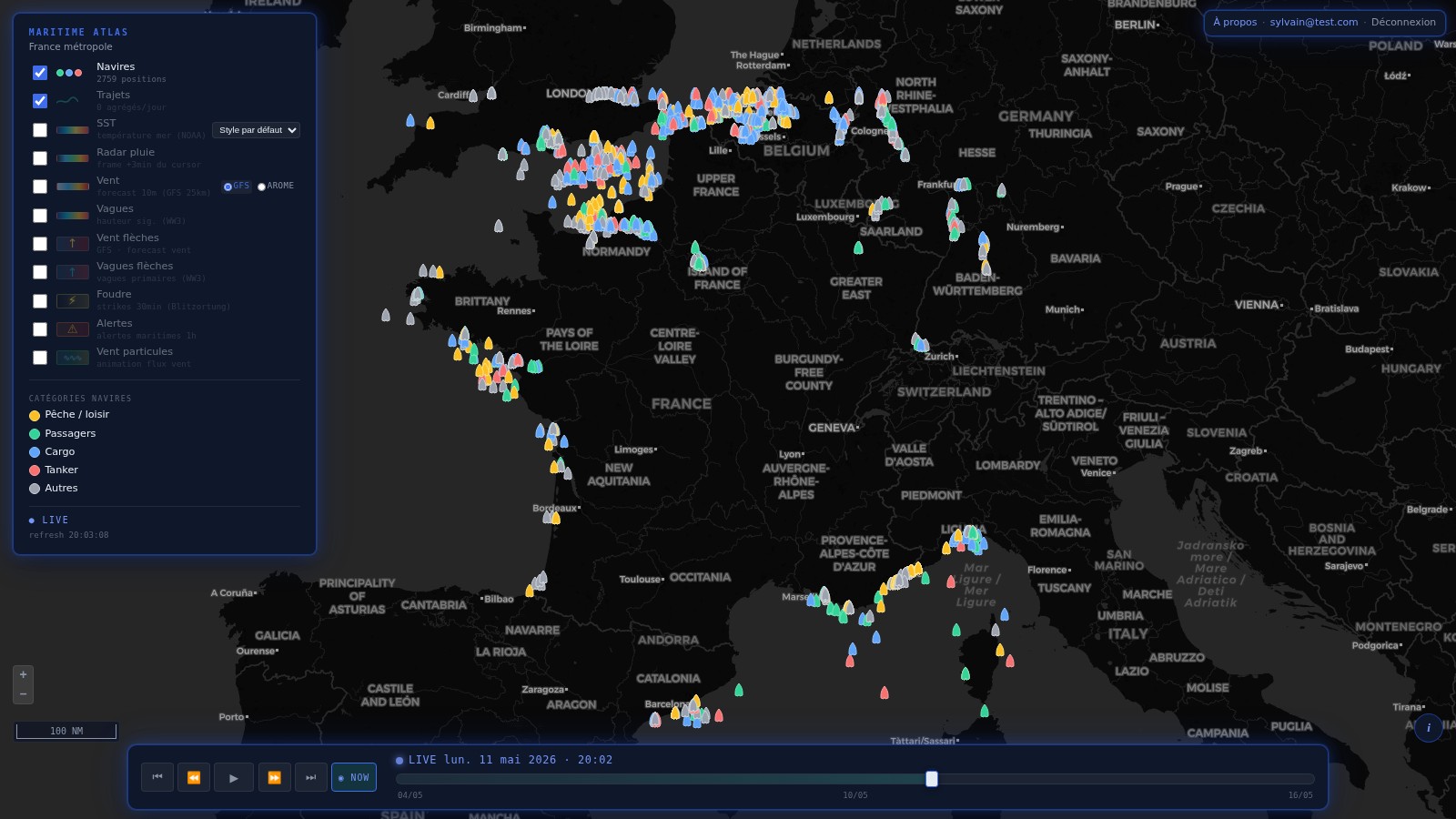
Task: Enable the Radar pluie layer checkbox
Action: [x=40, y=158]
